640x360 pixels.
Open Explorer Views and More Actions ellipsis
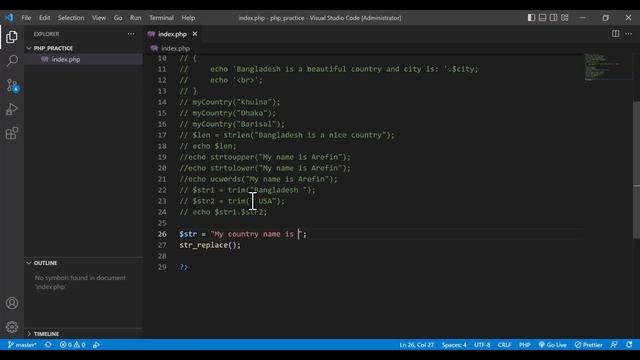point(131,34)
